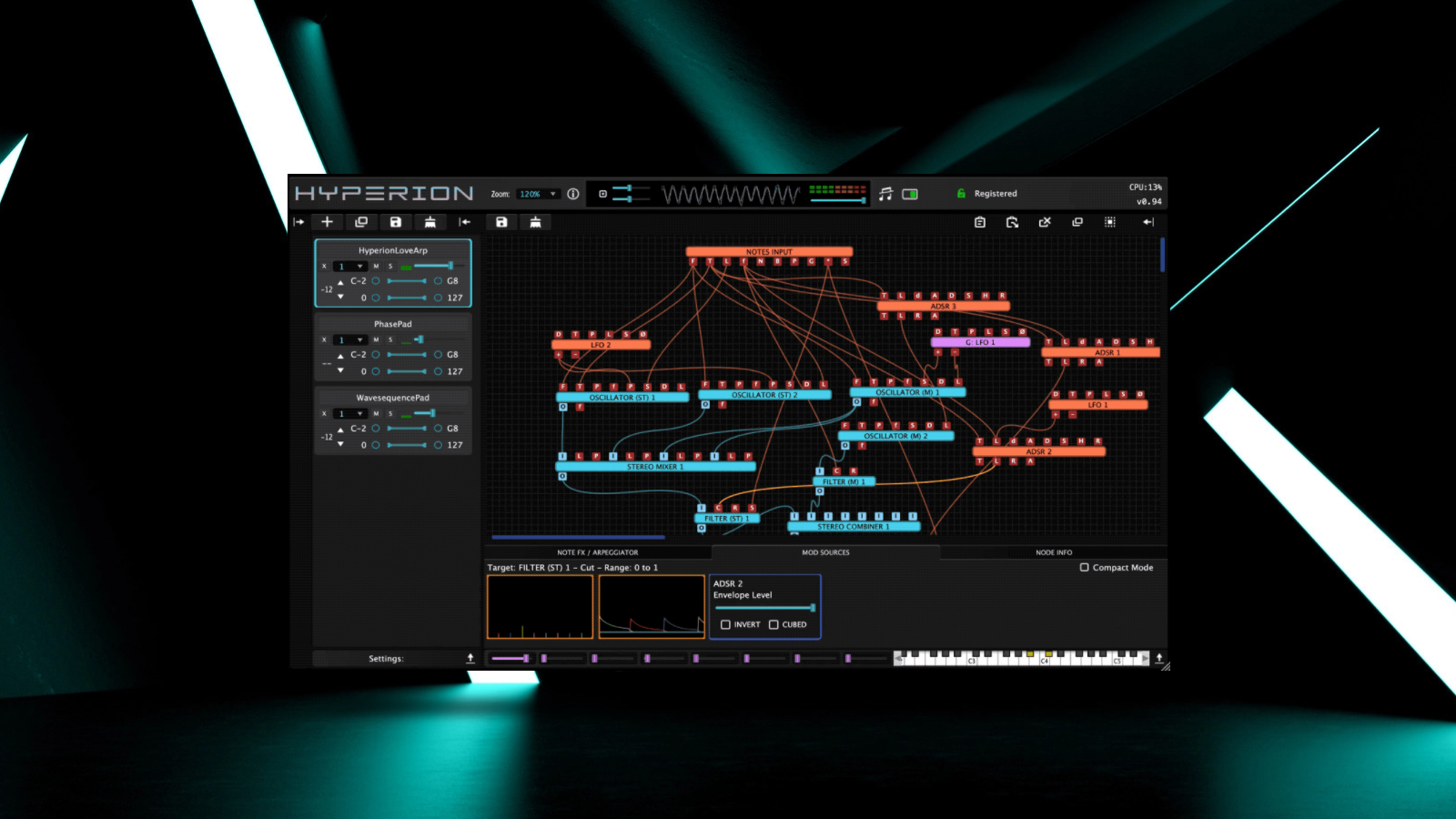Image resolution: width=1456 pixels, height=819 pixels.
Task: Remove PhasePad layer with its X
Action: tap(324, 340)
